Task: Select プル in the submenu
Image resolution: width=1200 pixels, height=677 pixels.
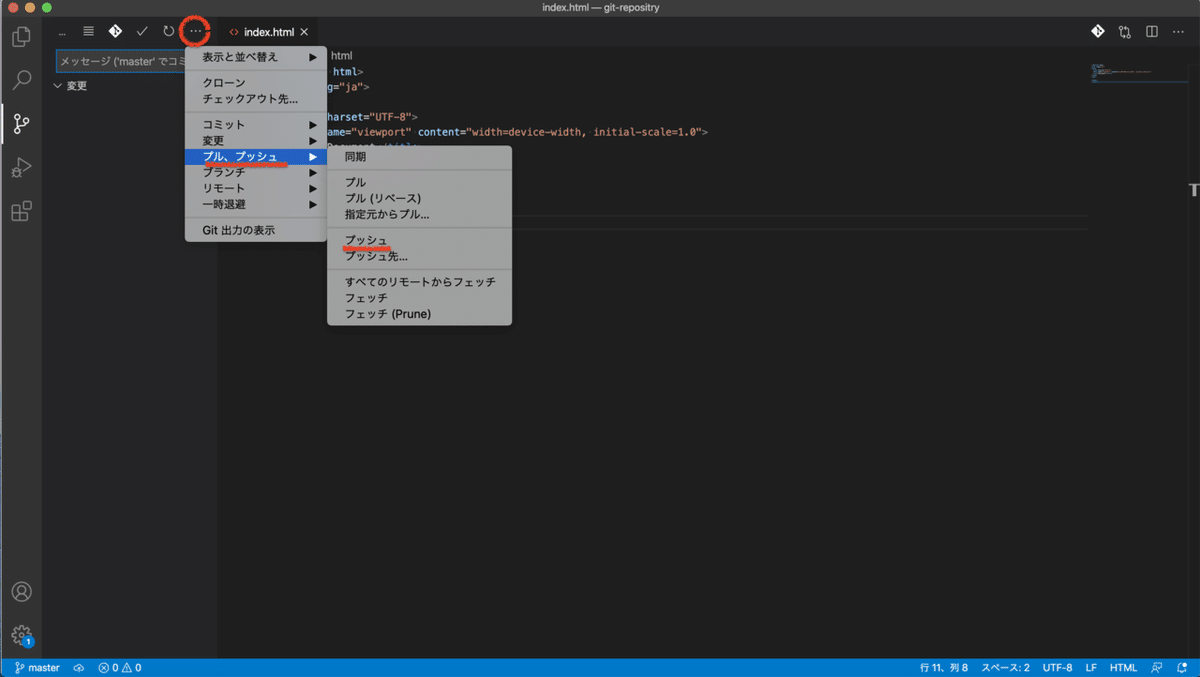Action: tap(419, 183)
